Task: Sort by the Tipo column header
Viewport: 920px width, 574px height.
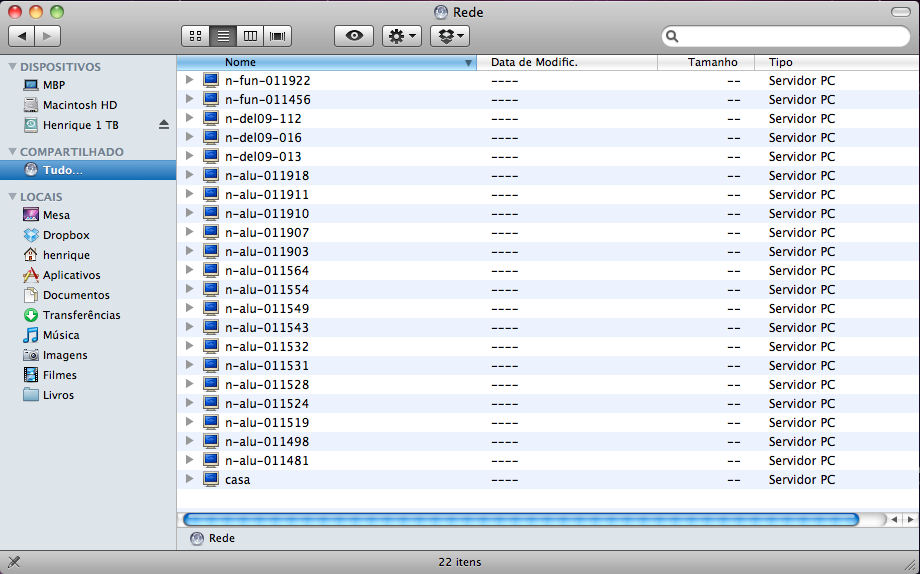Action: (x=836, y=62)
